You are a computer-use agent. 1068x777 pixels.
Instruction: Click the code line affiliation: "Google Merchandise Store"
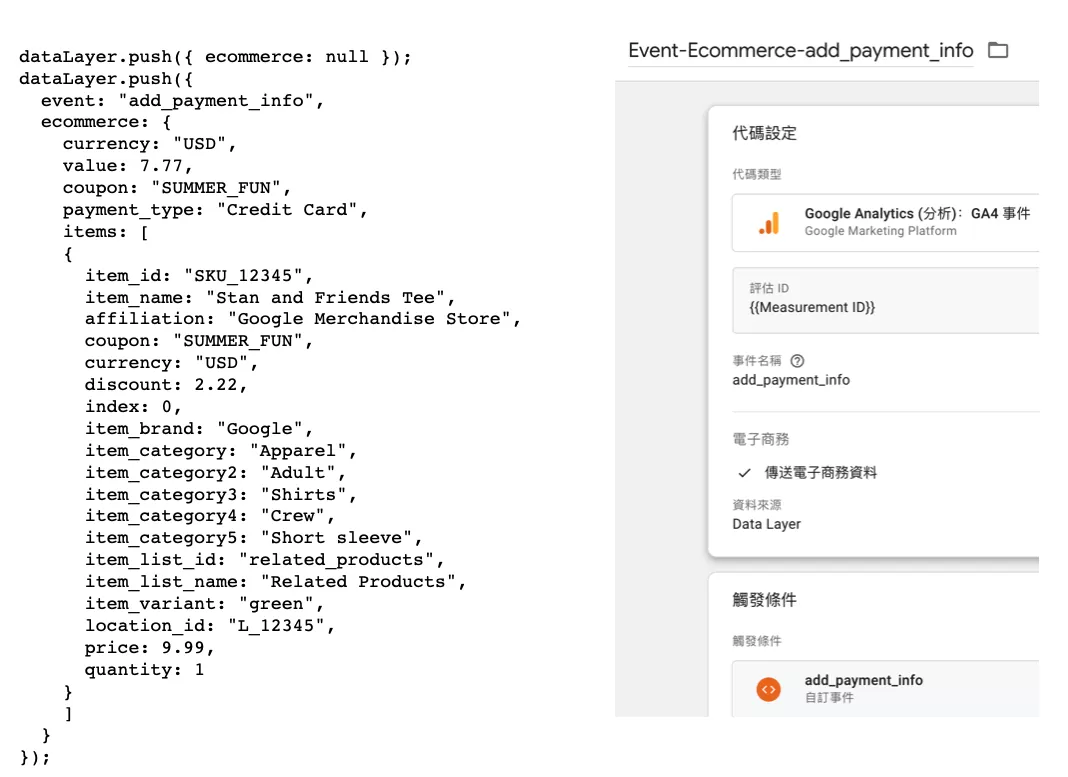click(302, 319)
